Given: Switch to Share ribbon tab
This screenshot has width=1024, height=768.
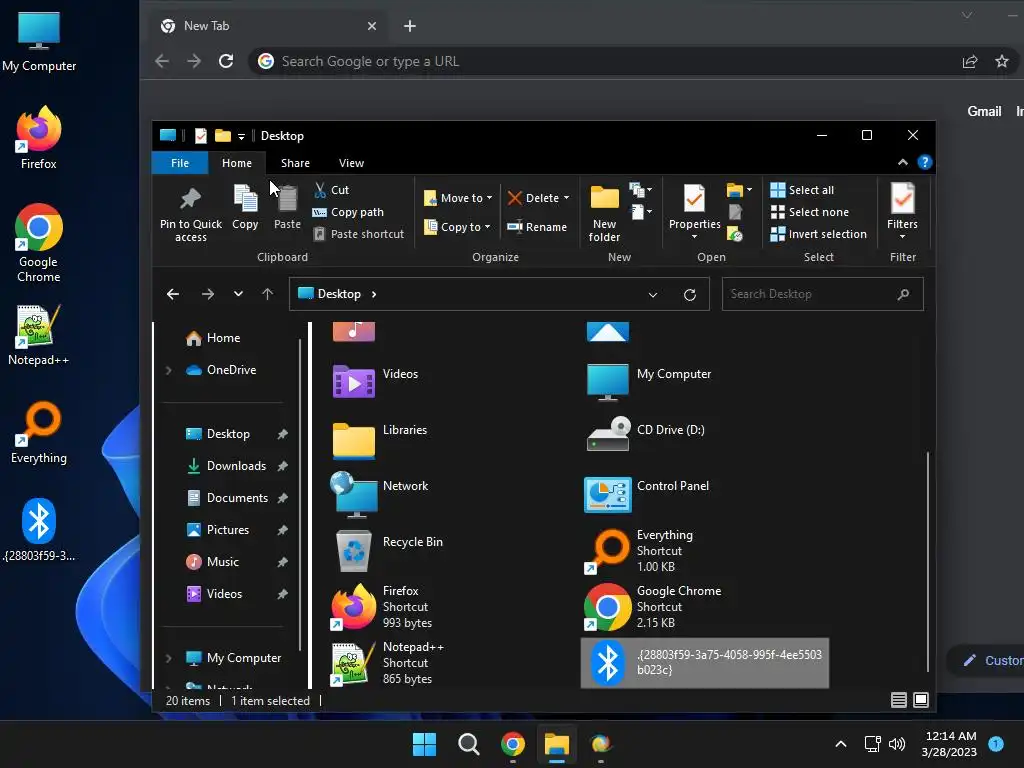Looking at the screenshot, I should click(295, 163).
